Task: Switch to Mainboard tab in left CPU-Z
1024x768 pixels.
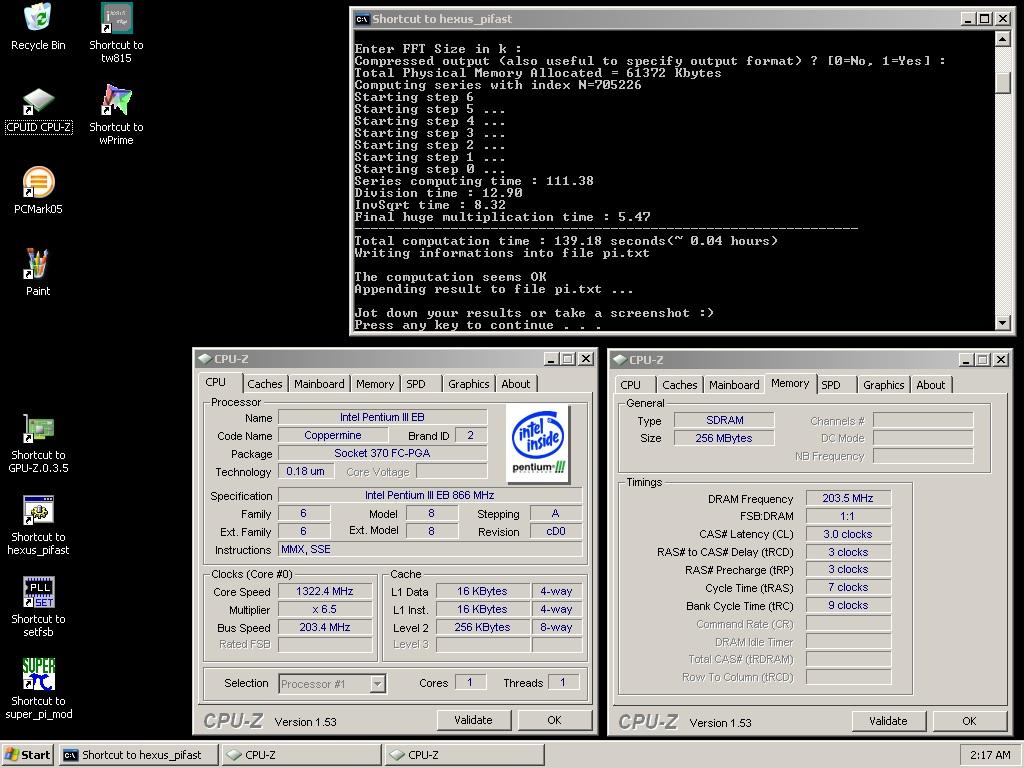Action: click(x=319, y=384)
